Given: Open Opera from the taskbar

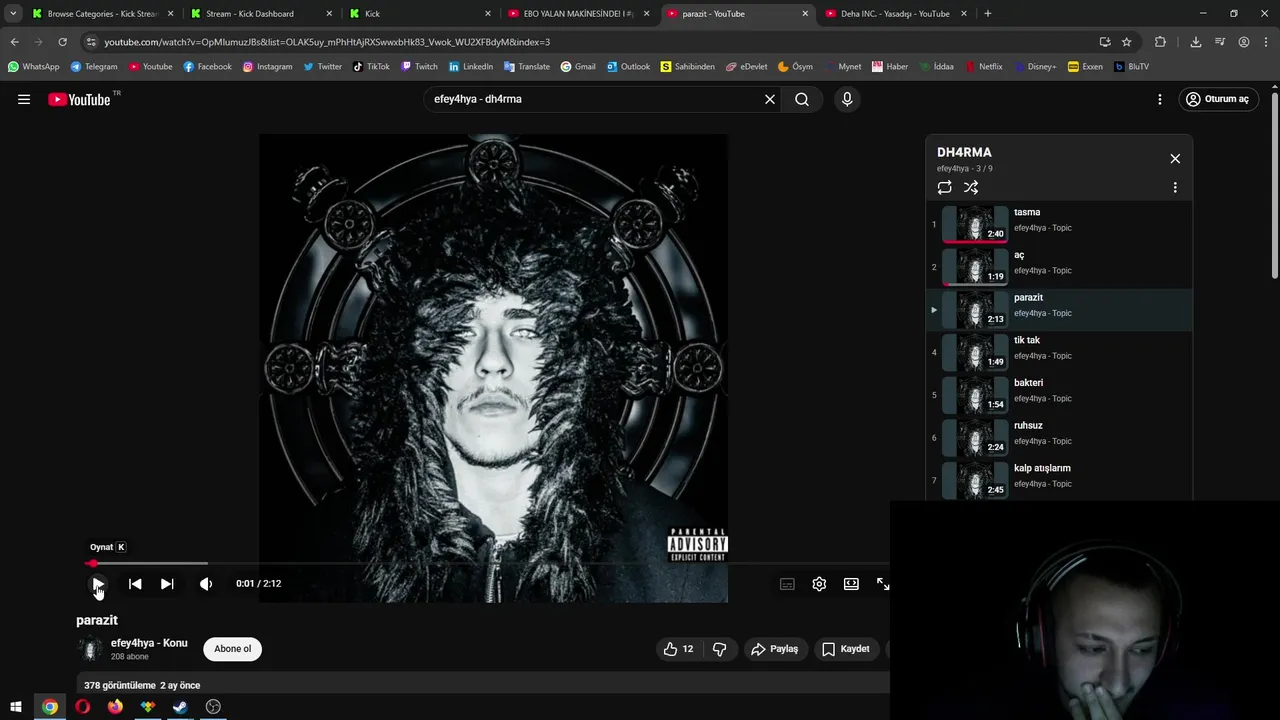Looking at the screenshot, I should [82, 707].
